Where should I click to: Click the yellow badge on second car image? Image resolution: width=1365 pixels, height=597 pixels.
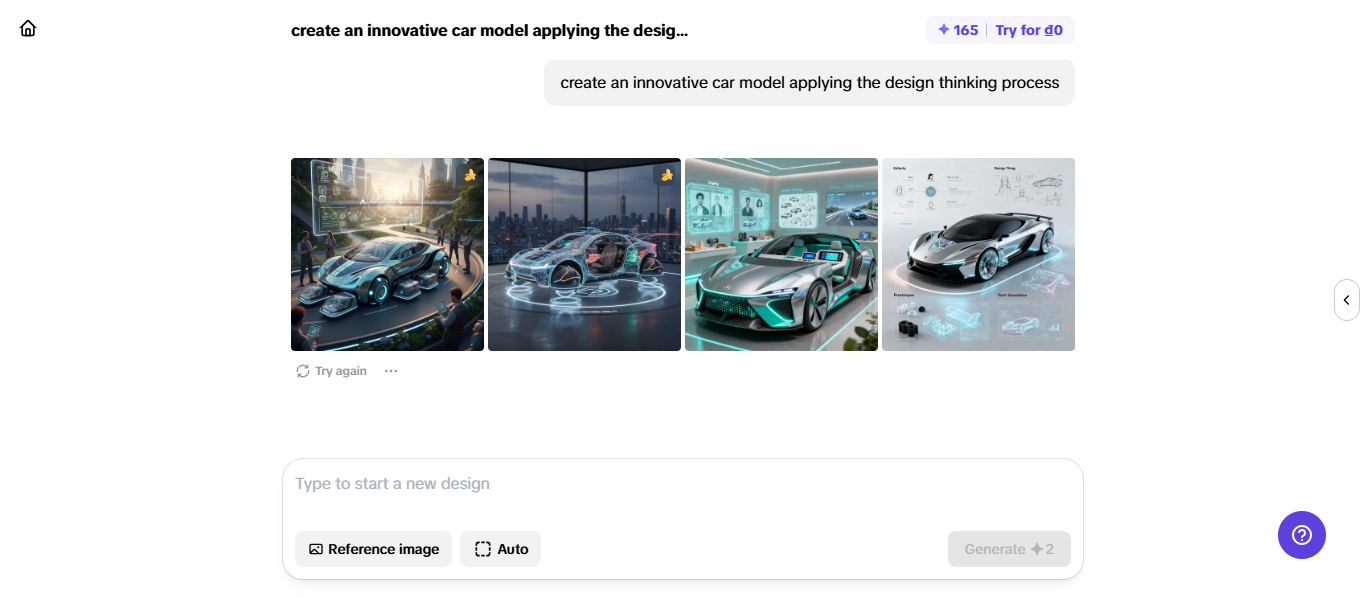coord(667,175)
